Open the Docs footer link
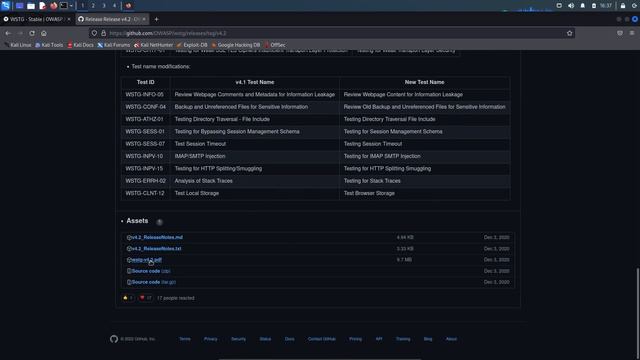The image size is (640, 360). (289, 339)
